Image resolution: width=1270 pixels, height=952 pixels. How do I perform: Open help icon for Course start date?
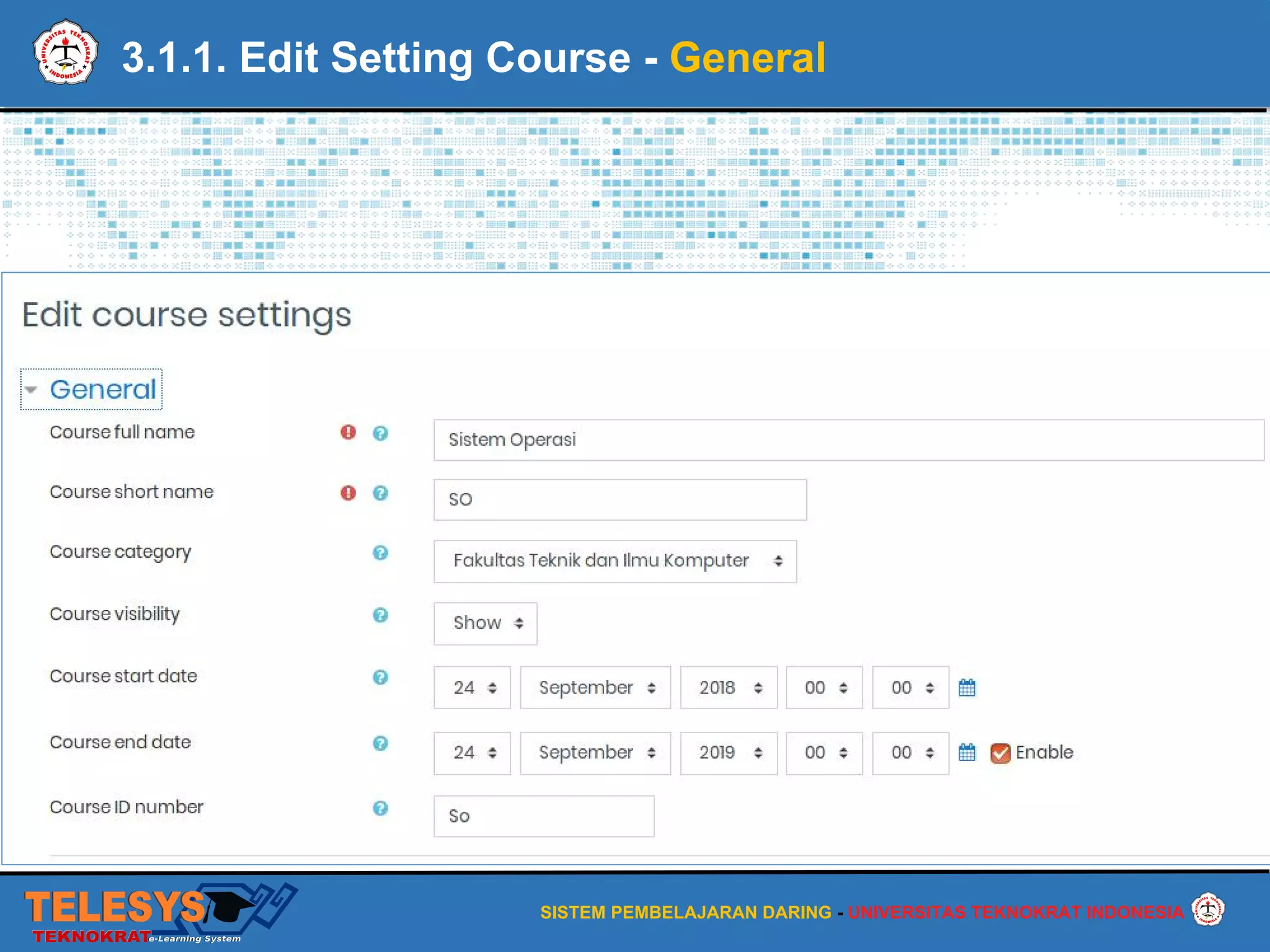380,677
